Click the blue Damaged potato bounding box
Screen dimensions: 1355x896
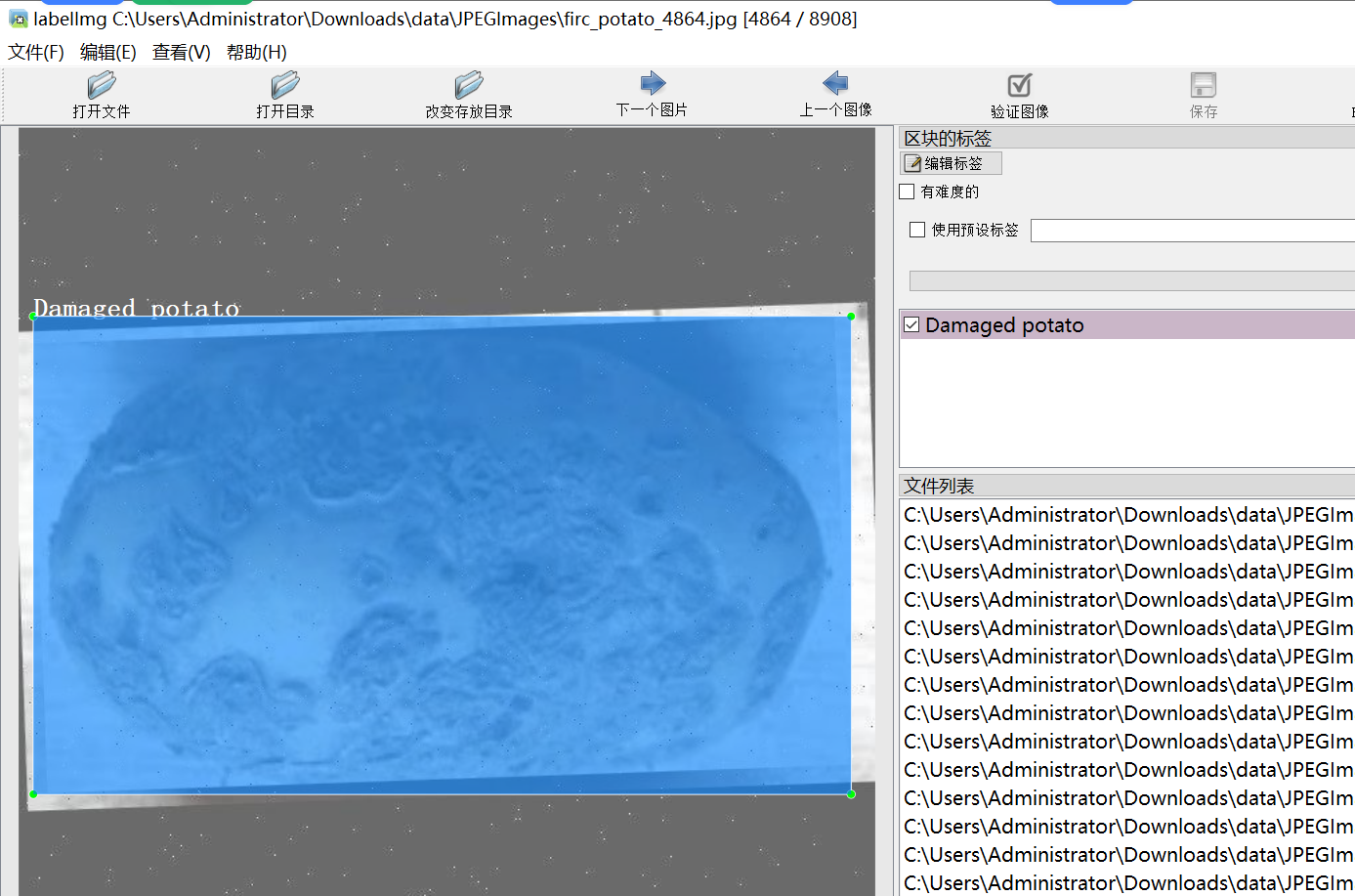click(443, 555)
